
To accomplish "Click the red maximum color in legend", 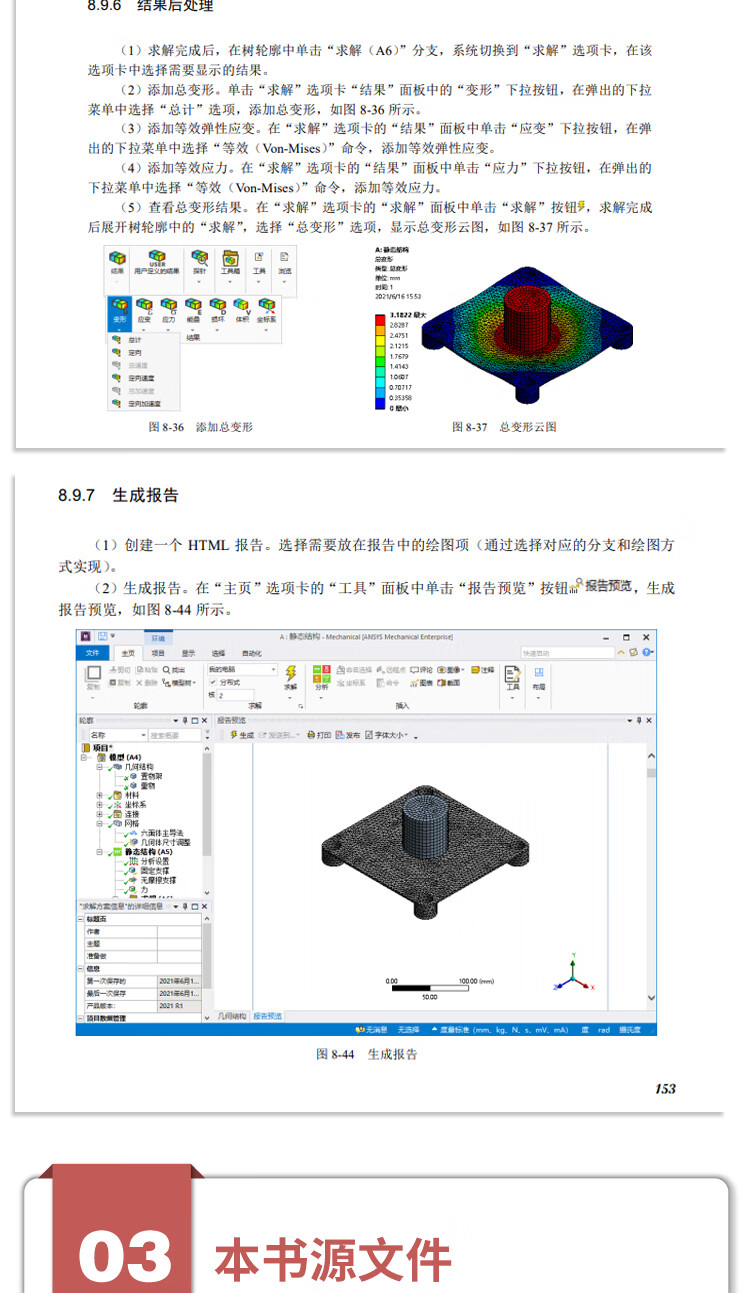I will pos(380,320).
